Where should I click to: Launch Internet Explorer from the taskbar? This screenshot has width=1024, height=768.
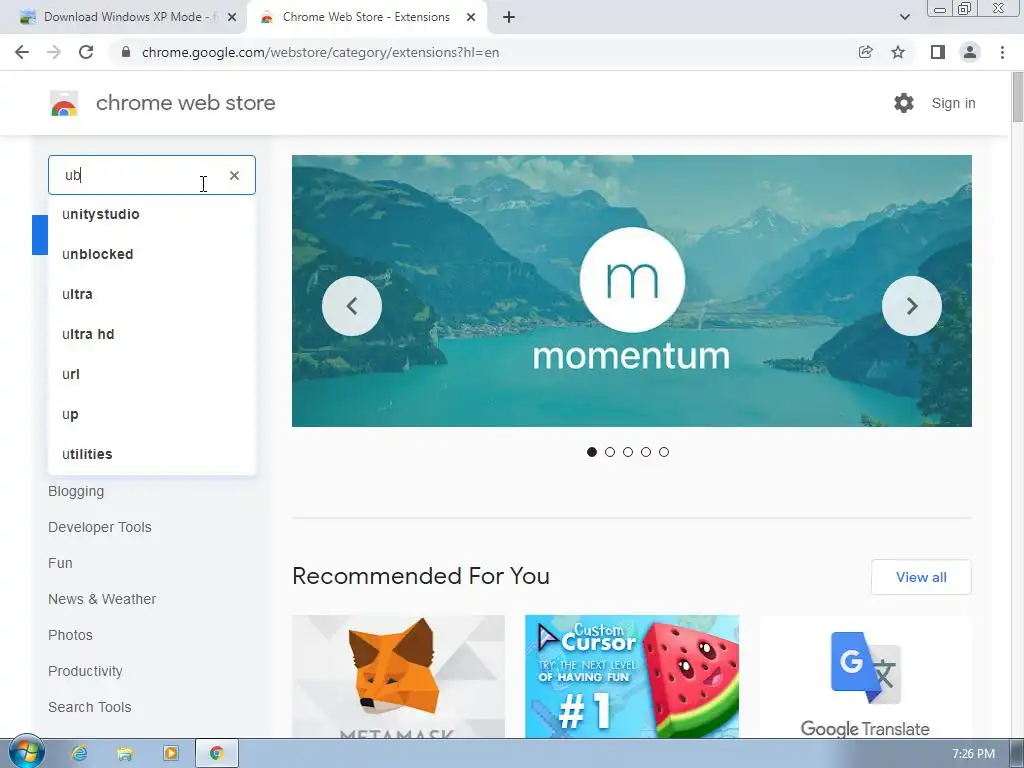pos(80,754)
